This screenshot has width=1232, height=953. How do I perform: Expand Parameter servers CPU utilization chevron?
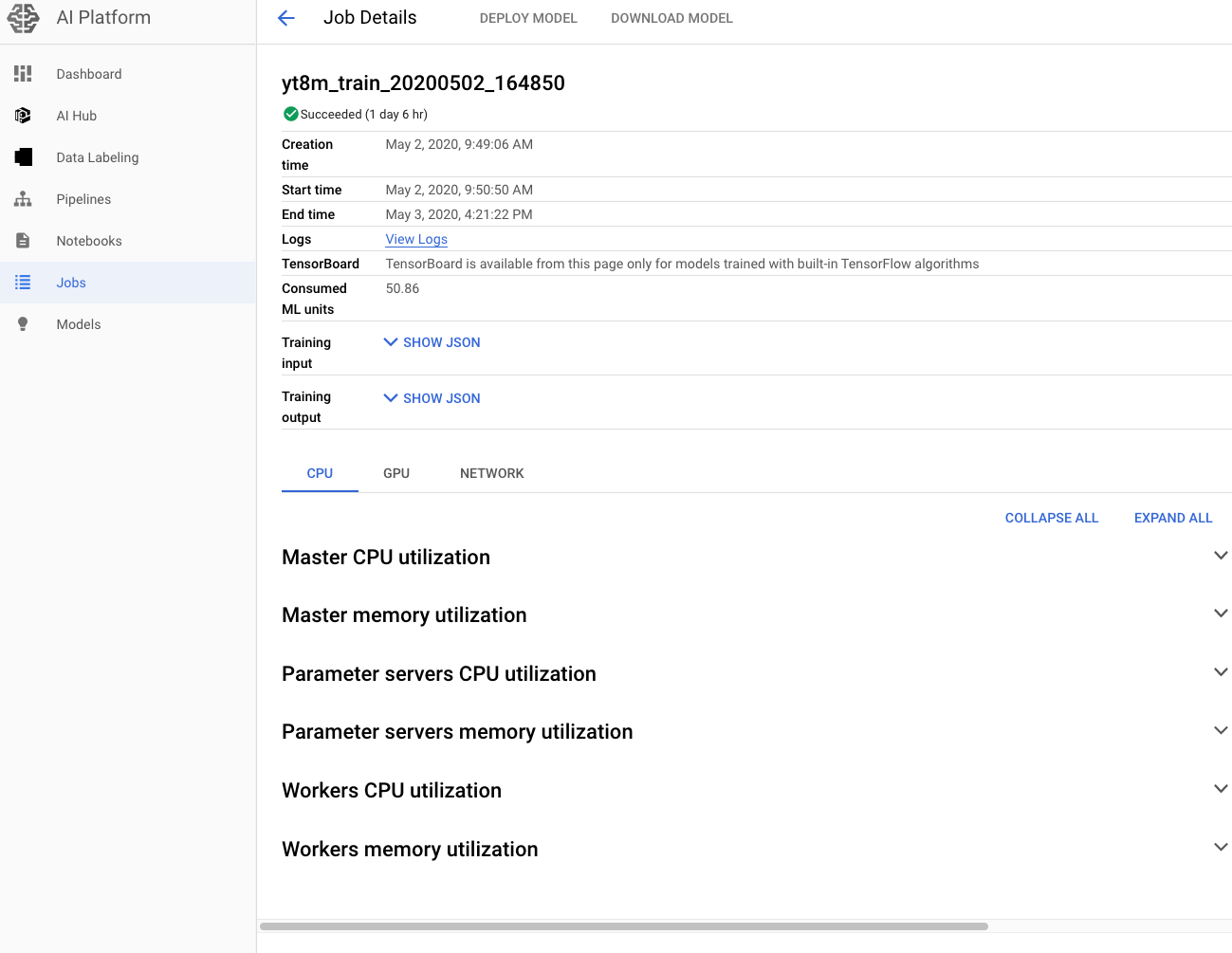click(1221, 672)
